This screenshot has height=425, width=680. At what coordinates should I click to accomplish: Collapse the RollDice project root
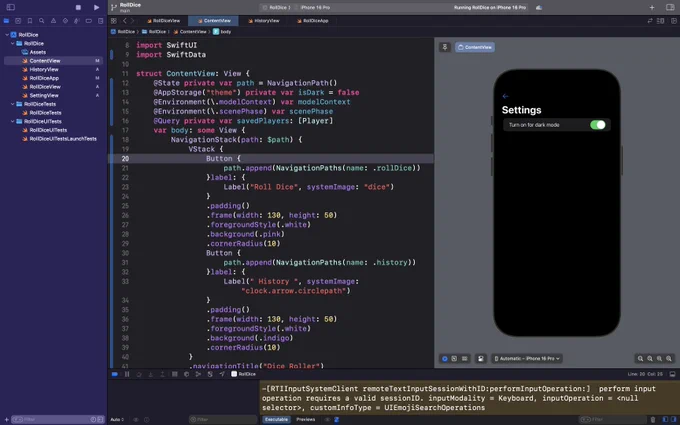[x=7, y=35]
